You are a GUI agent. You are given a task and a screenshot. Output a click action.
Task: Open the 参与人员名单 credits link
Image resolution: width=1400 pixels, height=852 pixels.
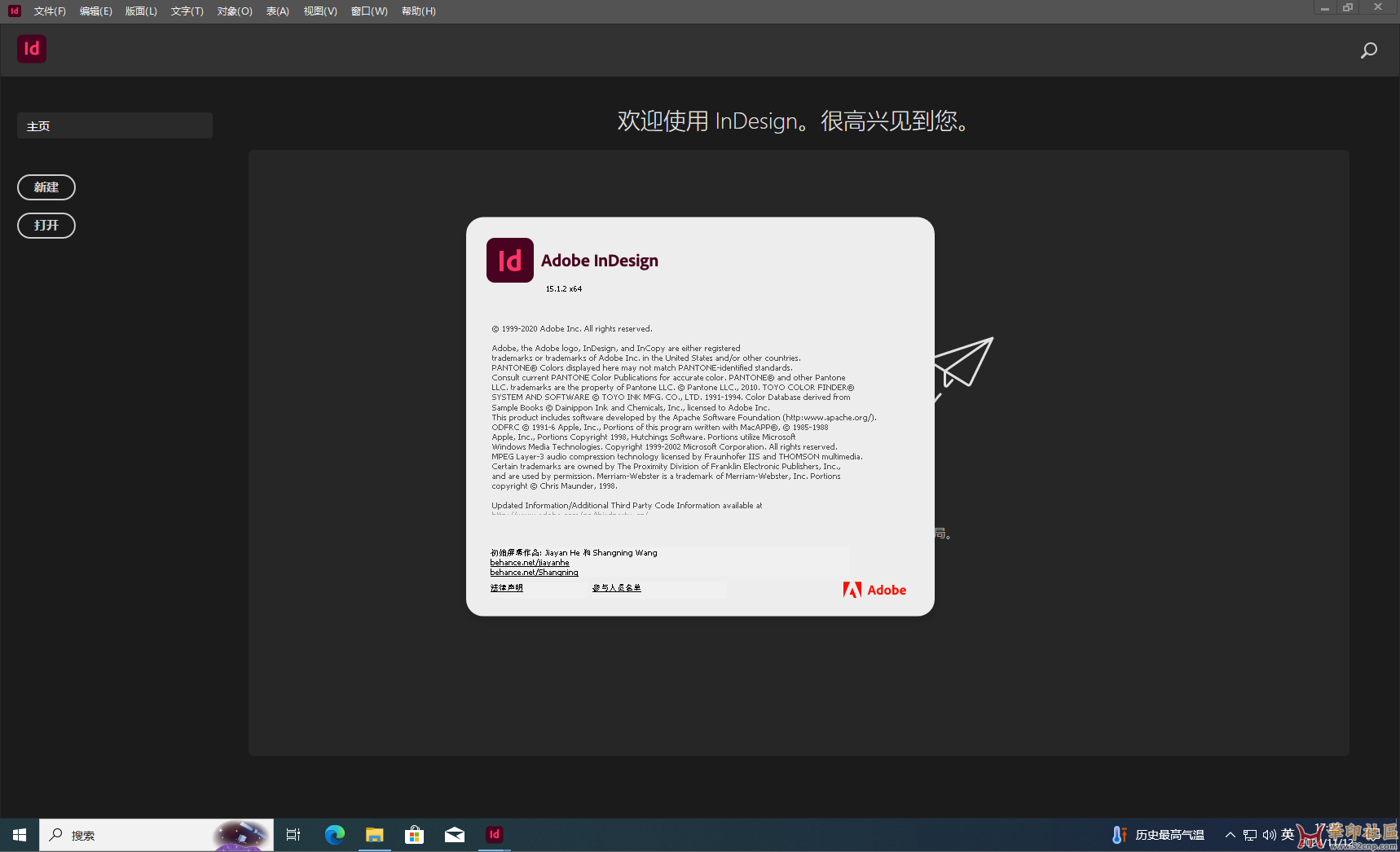pyautogui.click(x=616, y=588)
